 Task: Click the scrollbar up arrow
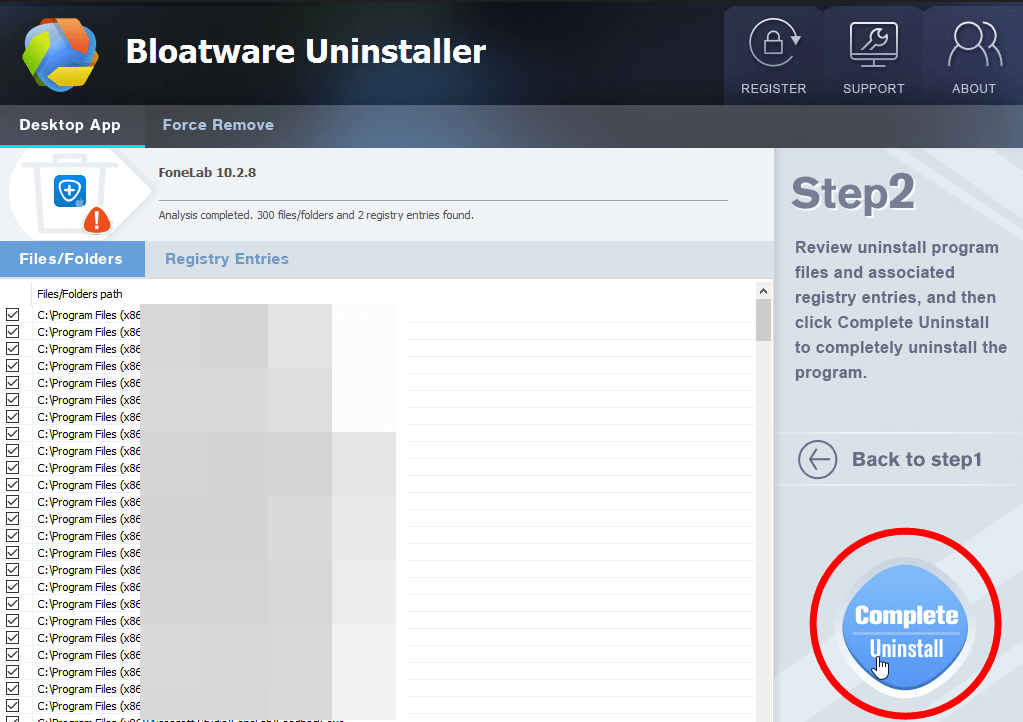click(x=762, y=289)
